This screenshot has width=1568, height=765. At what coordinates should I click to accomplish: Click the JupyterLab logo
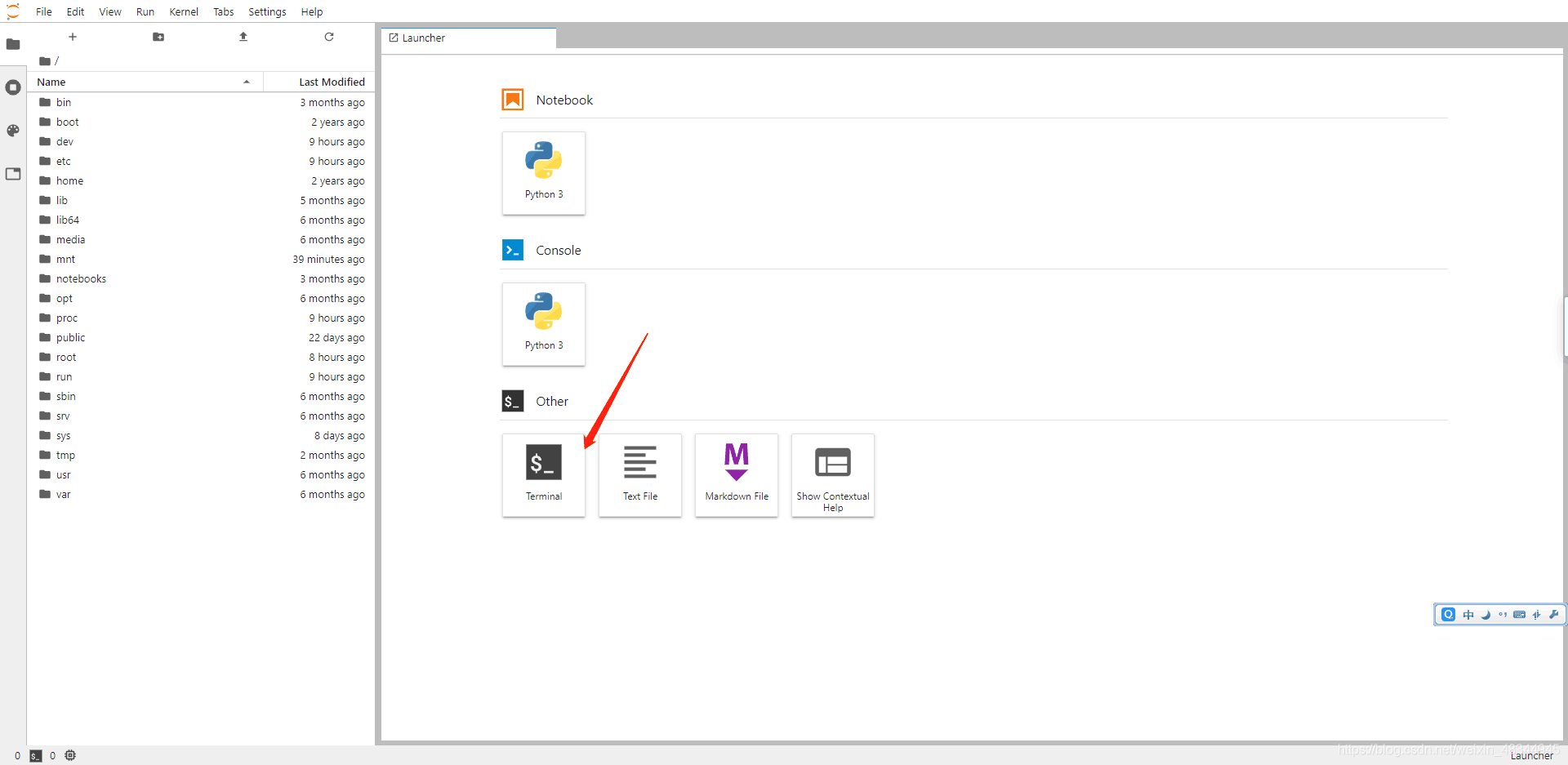pyautogui.click(x=13, y=11)
